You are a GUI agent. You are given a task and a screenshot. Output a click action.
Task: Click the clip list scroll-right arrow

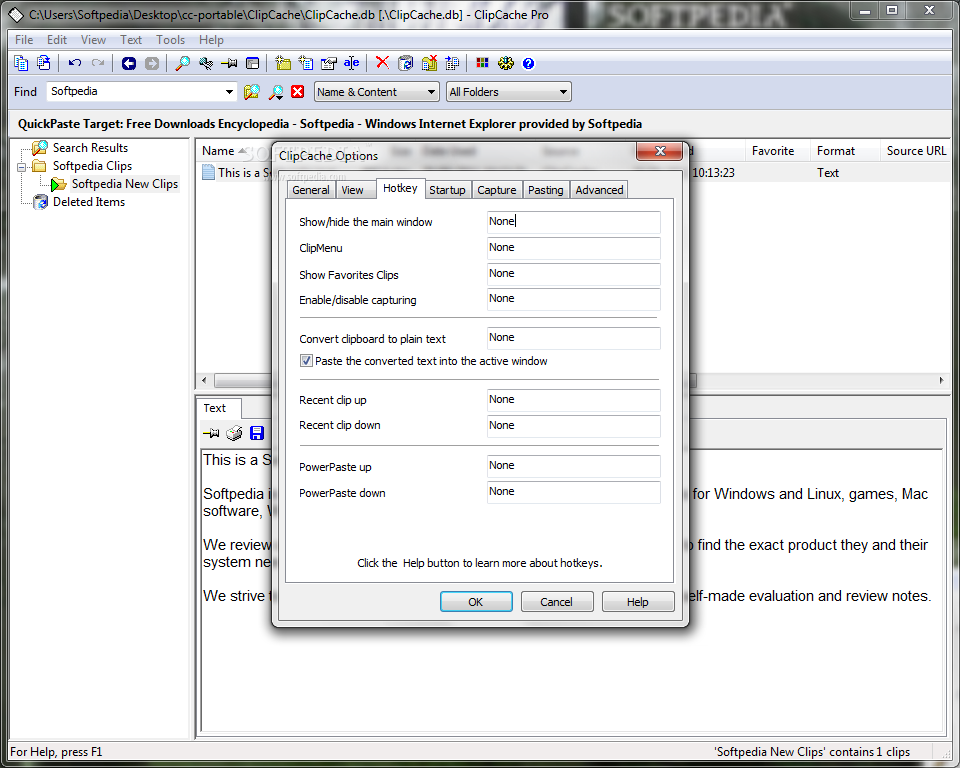tap(941, 380)
